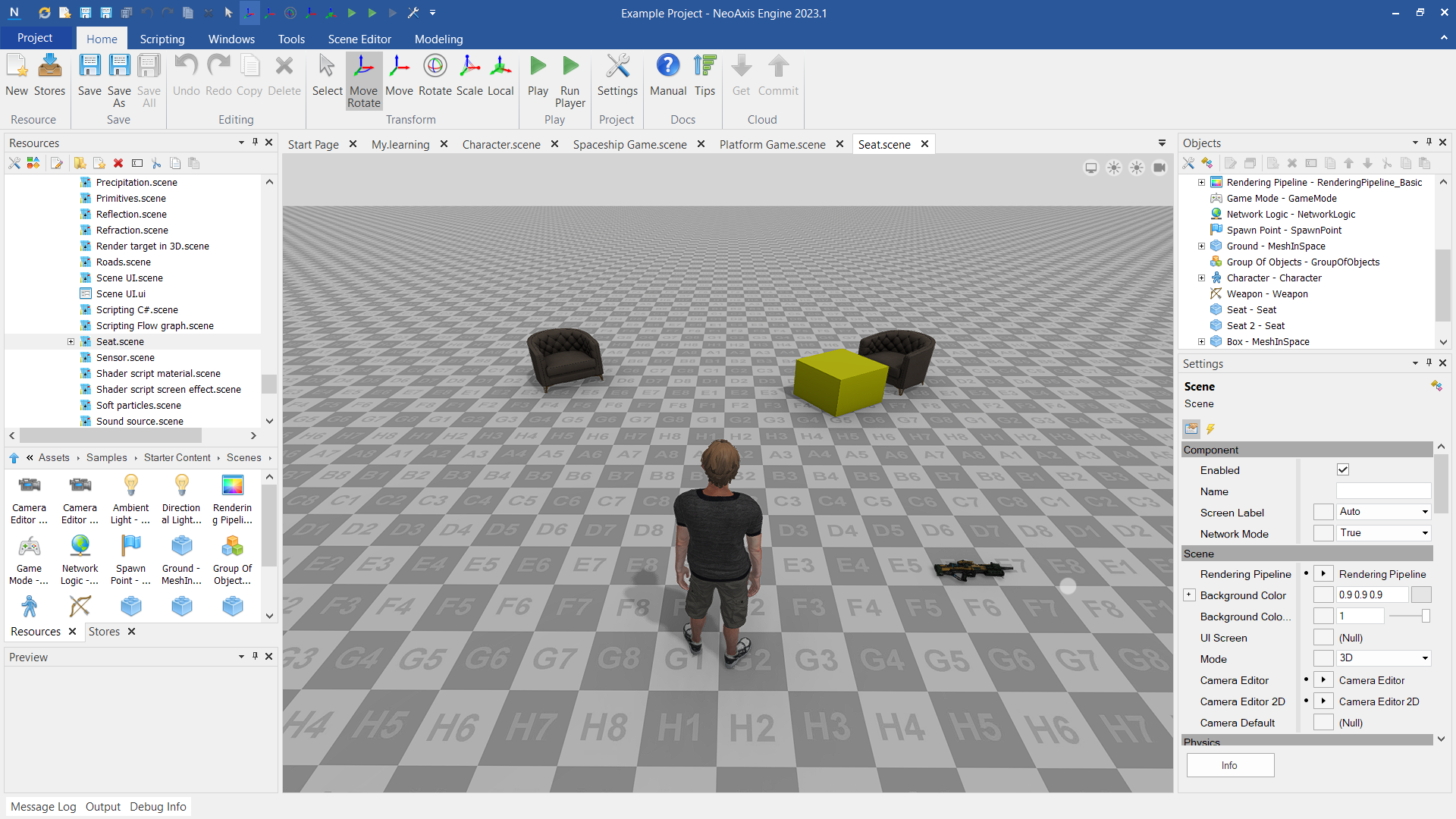Toggle the Enabled checkbox
The image size is (1456, 819).
(1343, 470)
